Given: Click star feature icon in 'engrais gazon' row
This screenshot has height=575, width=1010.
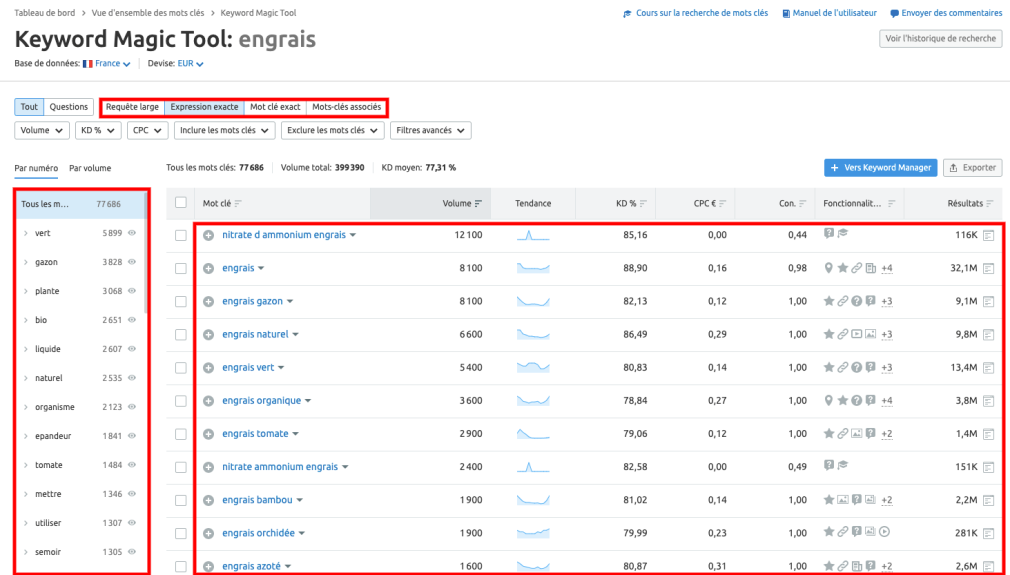Looking at the screenshot, I should coord(829,301).
